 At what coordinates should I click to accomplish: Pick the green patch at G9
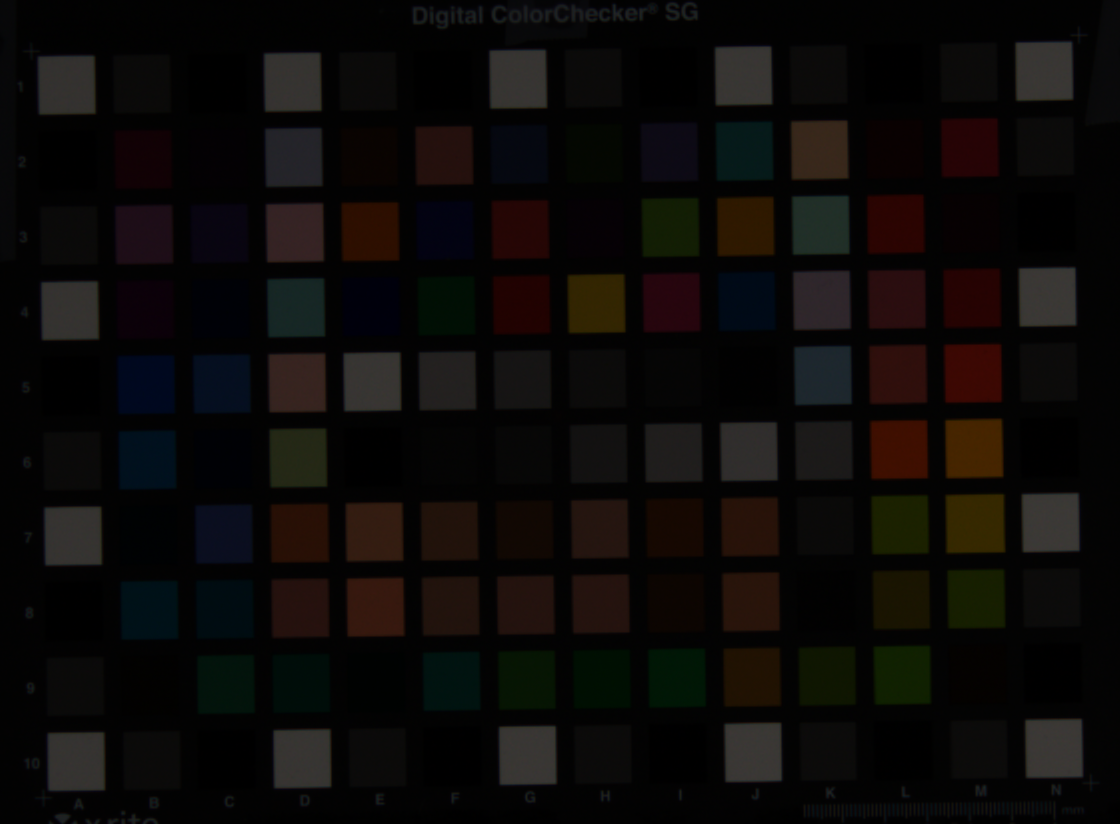[527, 680]
